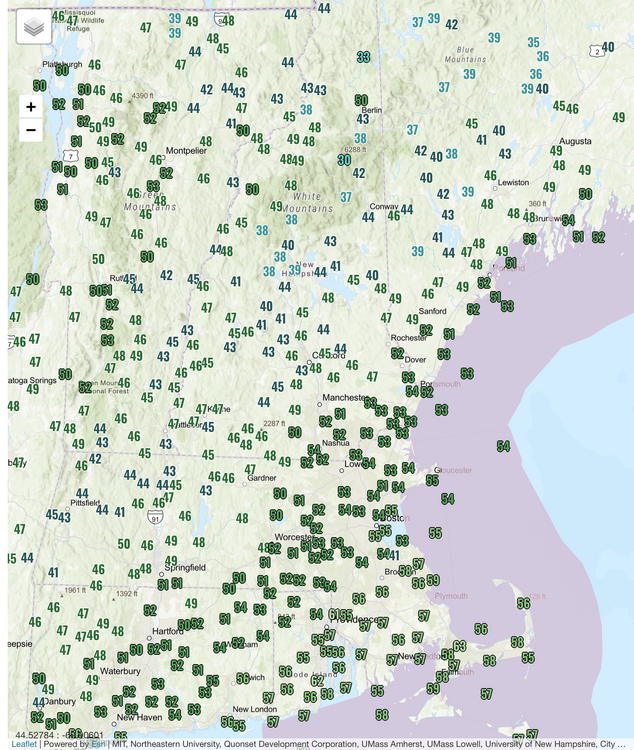Click the 54 marker beside Brunswick
Image resolution: width=634 pixels, height=750 pixels.
[x=568, y=220]
